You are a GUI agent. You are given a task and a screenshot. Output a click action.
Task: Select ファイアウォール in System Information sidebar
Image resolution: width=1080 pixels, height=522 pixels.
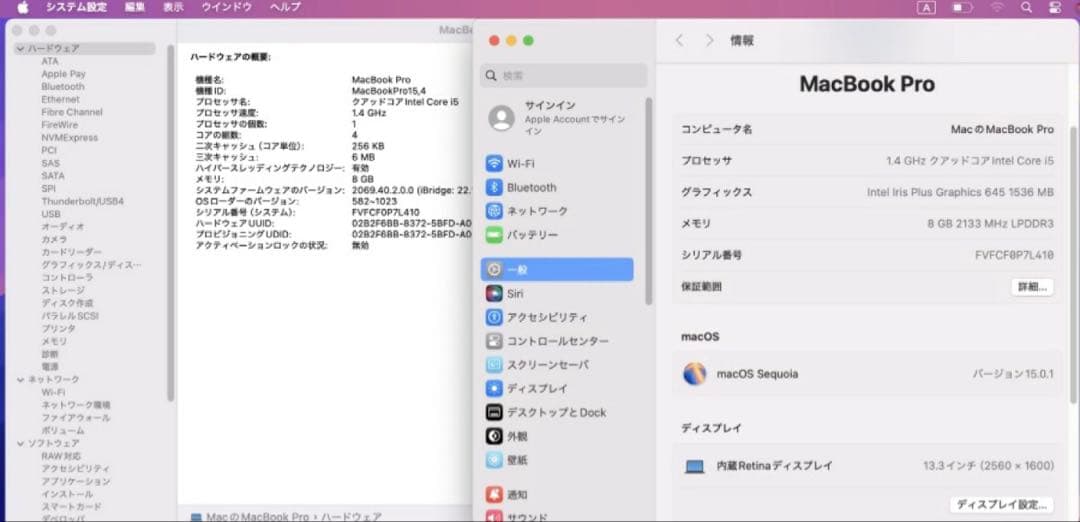tap(76, 417)
